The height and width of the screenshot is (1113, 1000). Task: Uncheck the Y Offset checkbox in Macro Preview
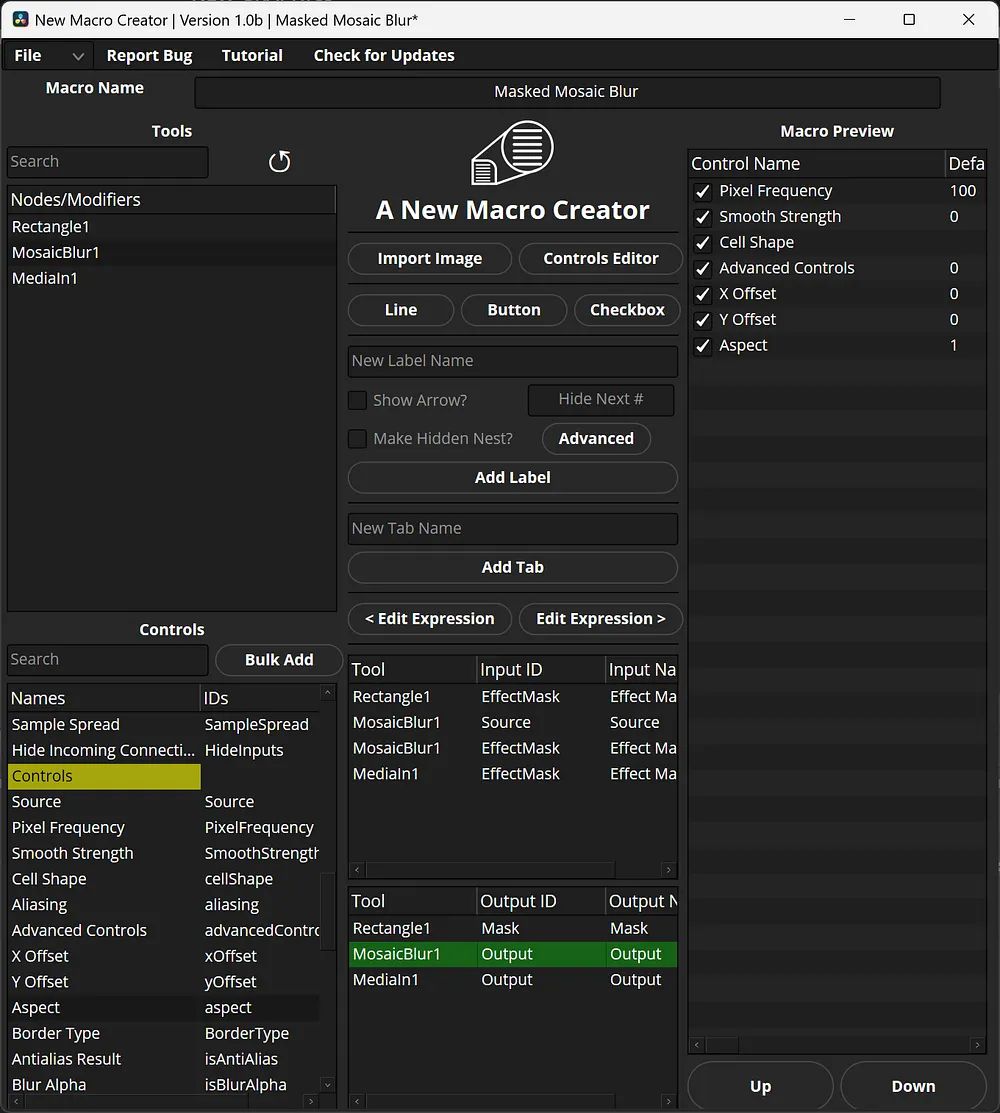[703, 320]
